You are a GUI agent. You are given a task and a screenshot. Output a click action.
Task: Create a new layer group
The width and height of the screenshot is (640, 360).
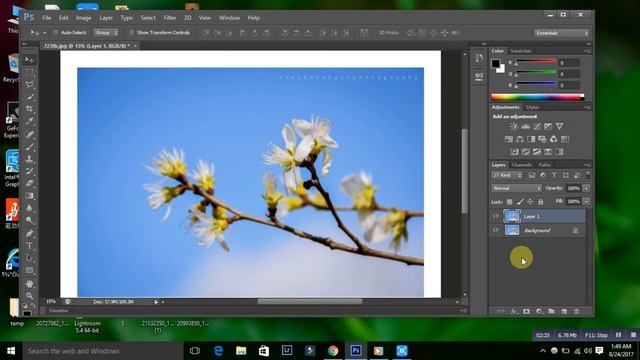tap(551, 311)
